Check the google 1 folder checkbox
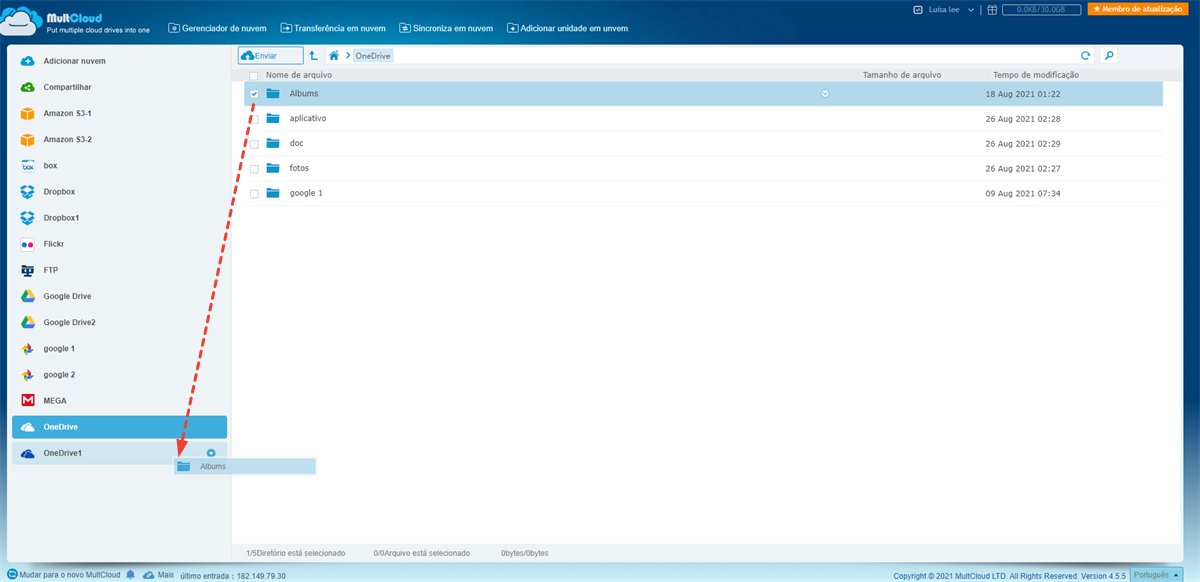This screenshot has width=1200, height=582. 254,194
